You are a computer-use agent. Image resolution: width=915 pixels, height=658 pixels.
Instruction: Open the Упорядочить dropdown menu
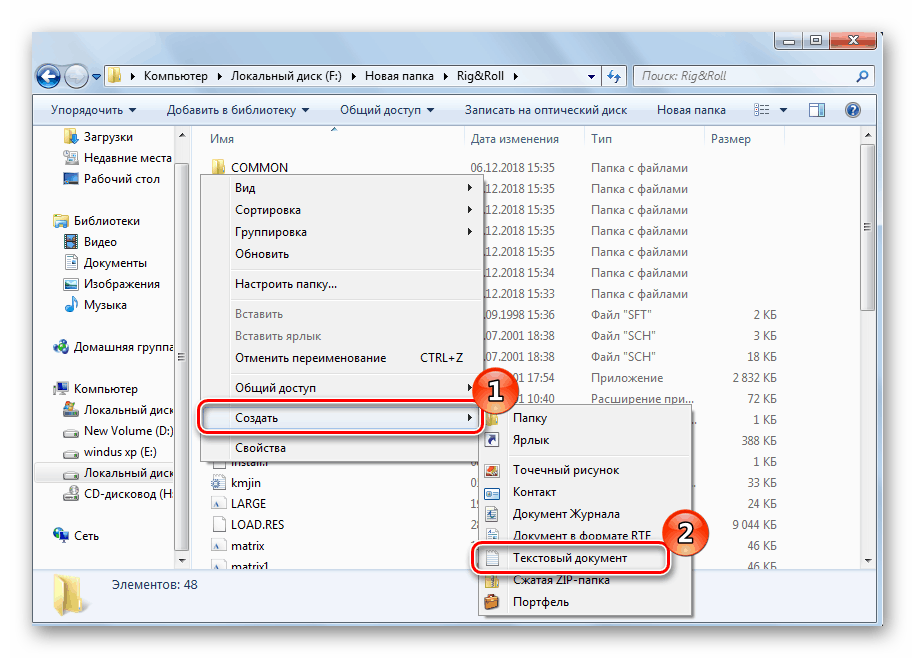click(88, 109)
